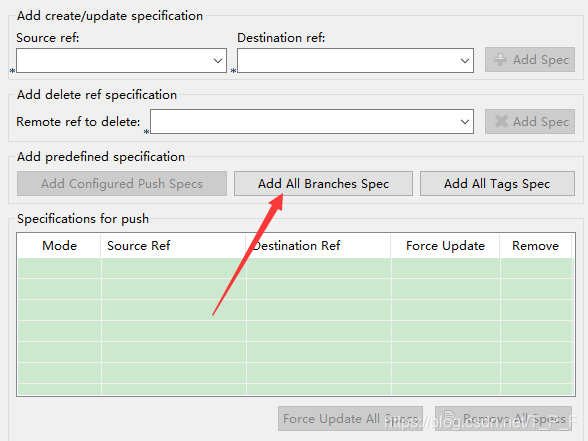The height and width of the screenshot is (441, 588).
Task: Click Add All Branches Spec button
Action: click(323, 184)
